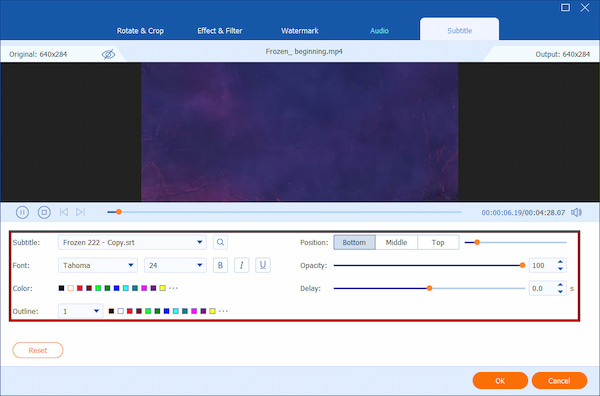
Task: Click the position offset slider handle
Action: (477, 242)
